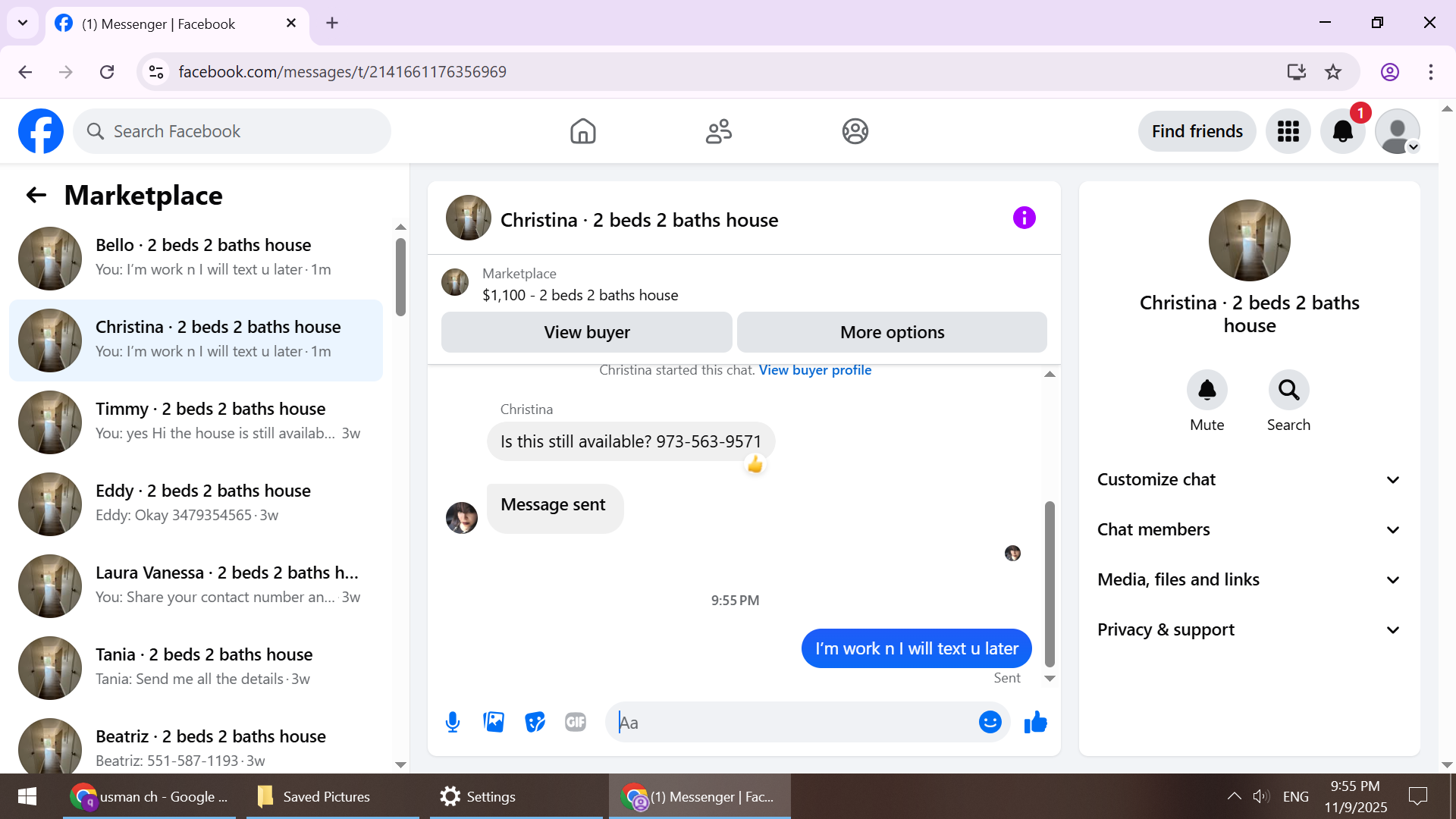Attach a photo using the image icon
1456x819 pixels.
pos(494,723)
